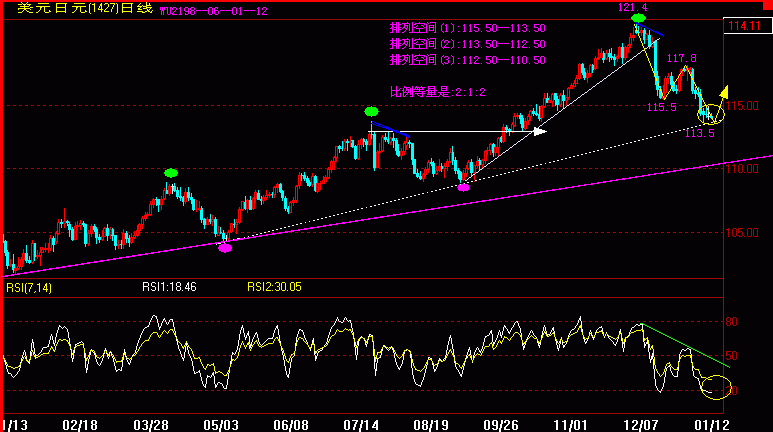Click the 03/28 date label
Image resolution: width=773 pixels, height=432 pixels.
point(151,425)
